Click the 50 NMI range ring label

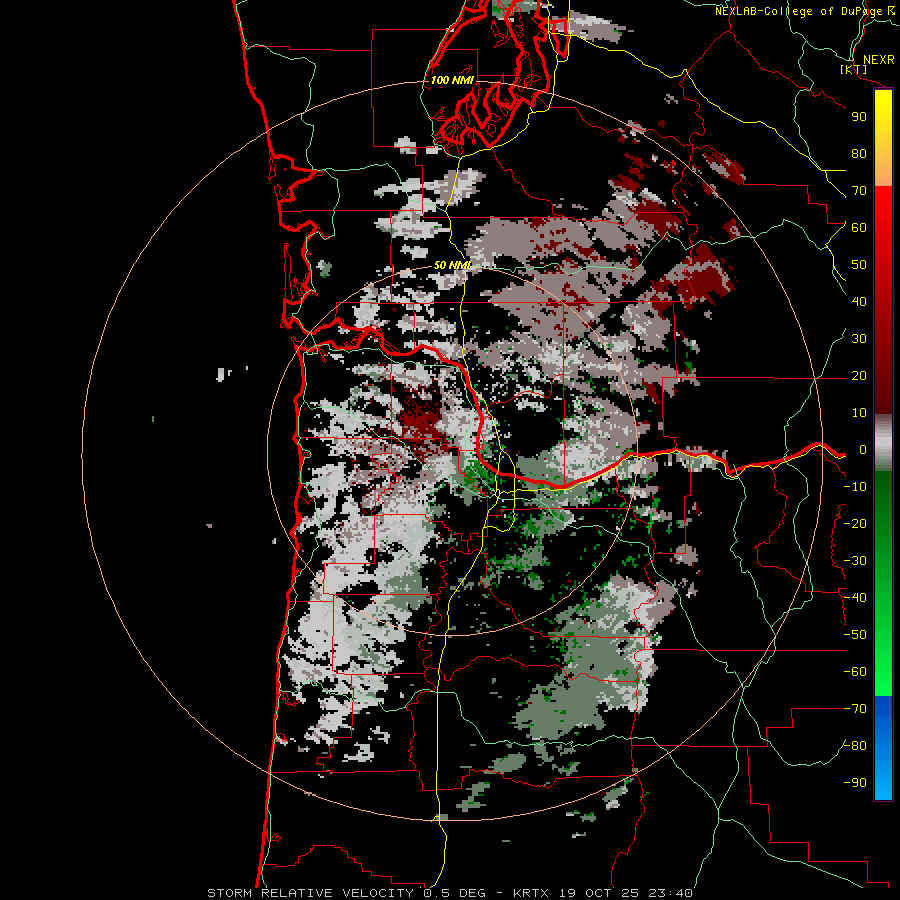452,265
